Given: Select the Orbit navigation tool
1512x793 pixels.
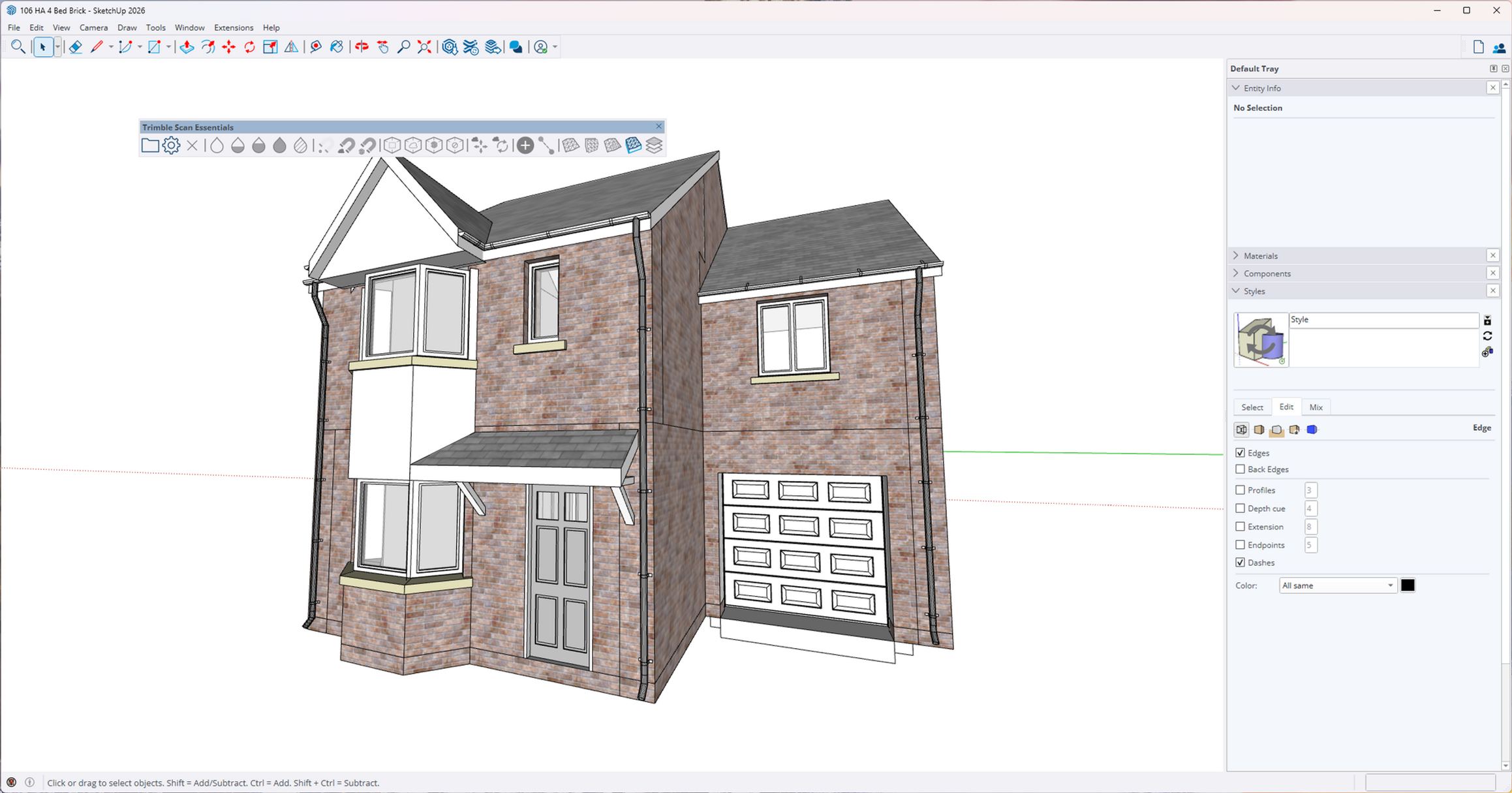Looking at the screenshot, I should [362, 46].
